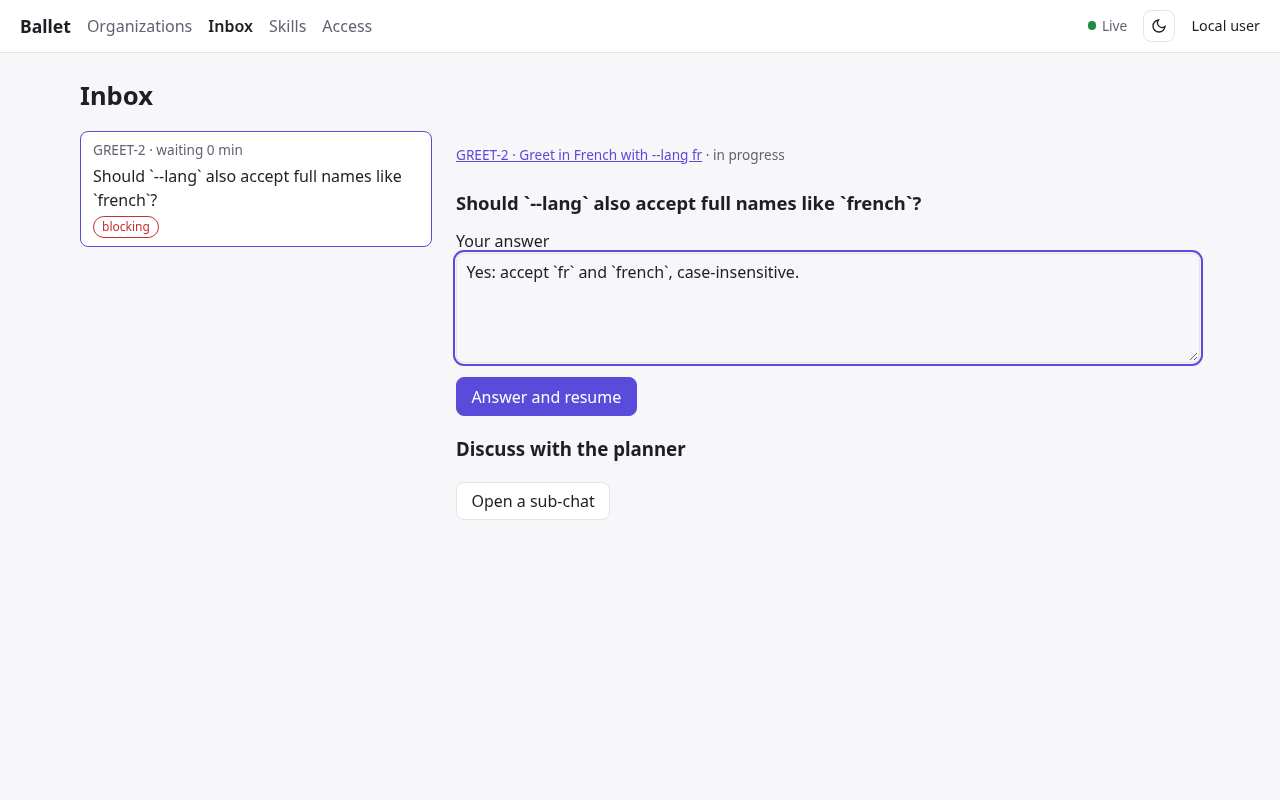Click the Discuss with the planner heading

(570, 449)
